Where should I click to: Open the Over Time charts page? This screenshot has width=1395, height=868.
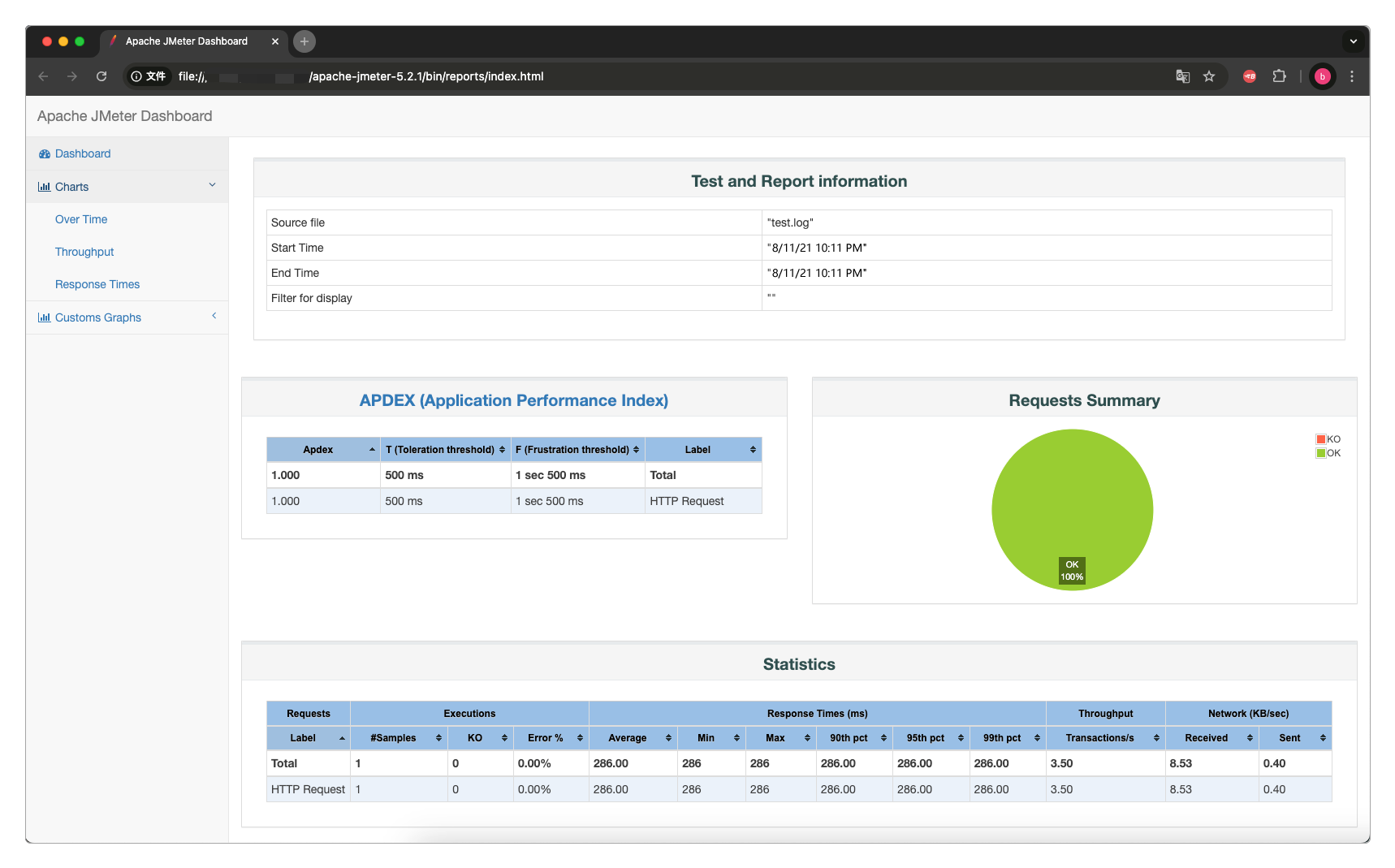[81, 219]
